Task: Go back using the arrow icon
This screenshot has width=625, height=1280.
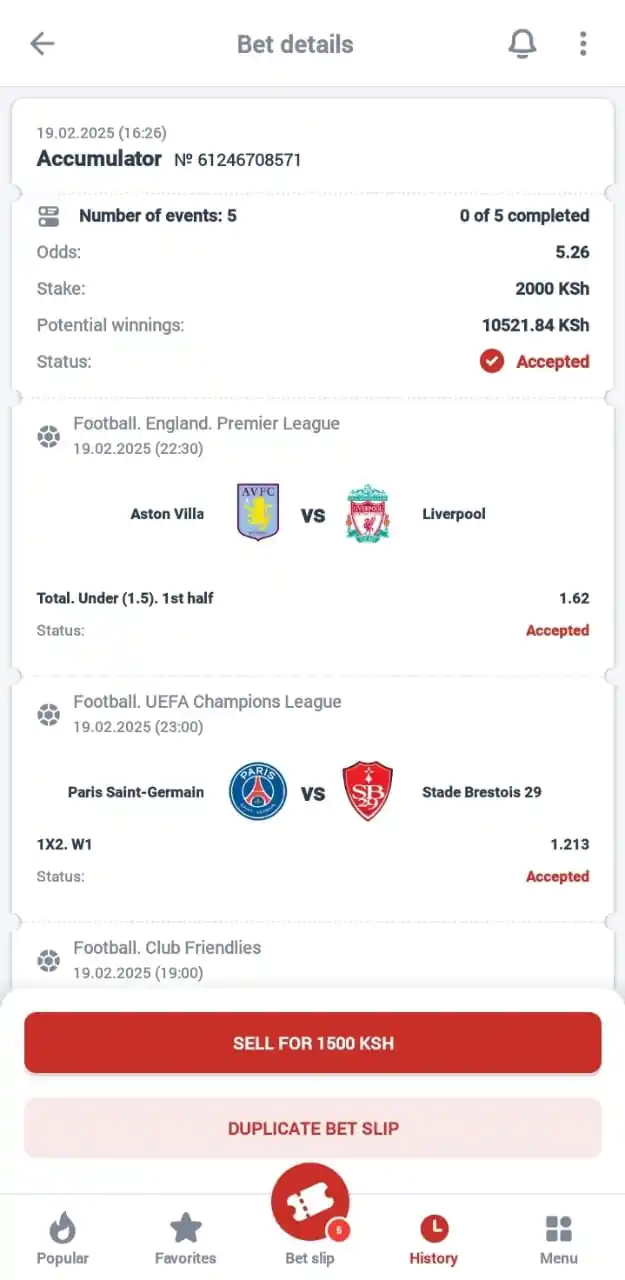Action: point(42,43)
